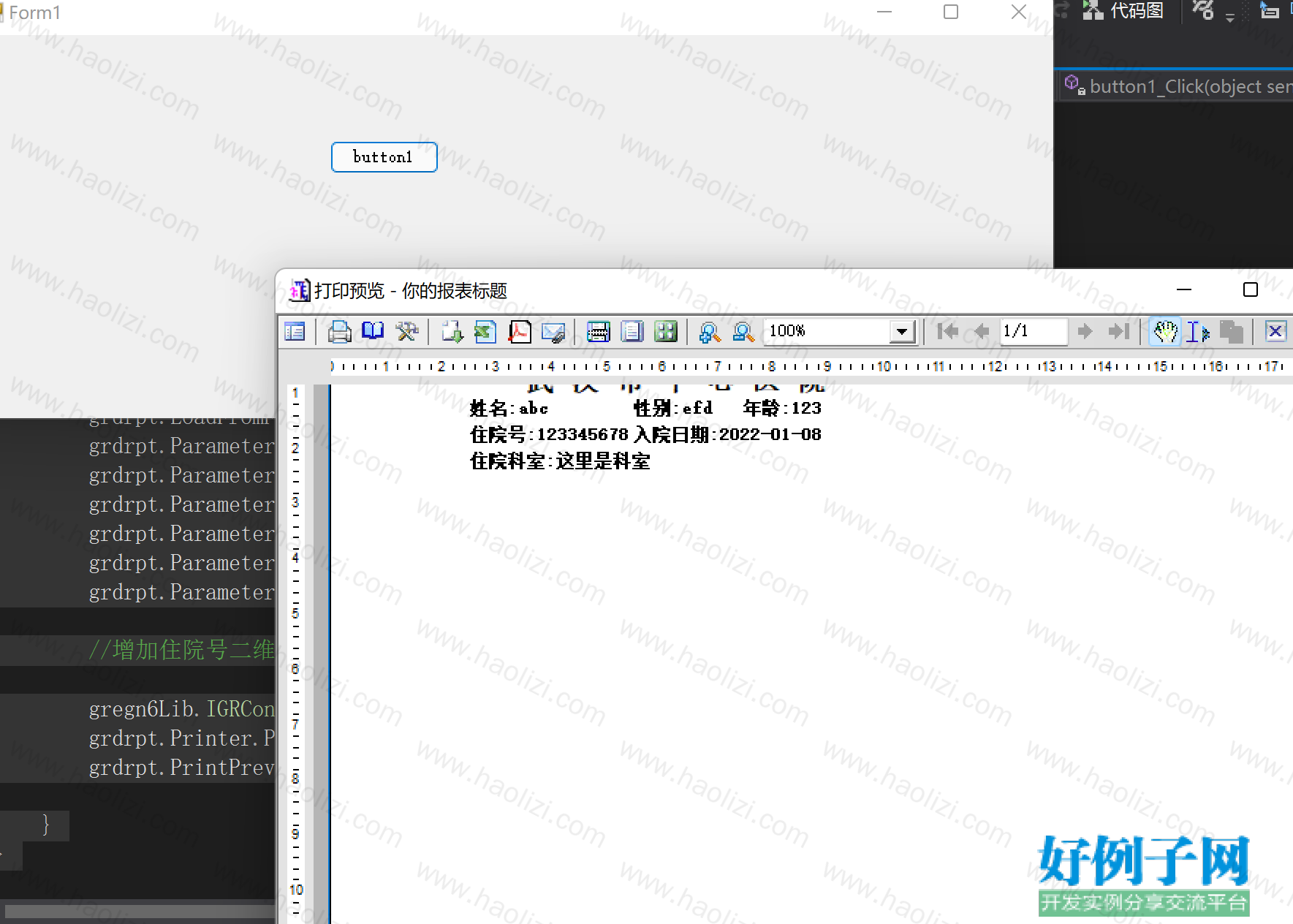Maximize the Form1 window
Image resolution: width=1293 pixels, height=924 pixels.
click(x=951, y=12)
